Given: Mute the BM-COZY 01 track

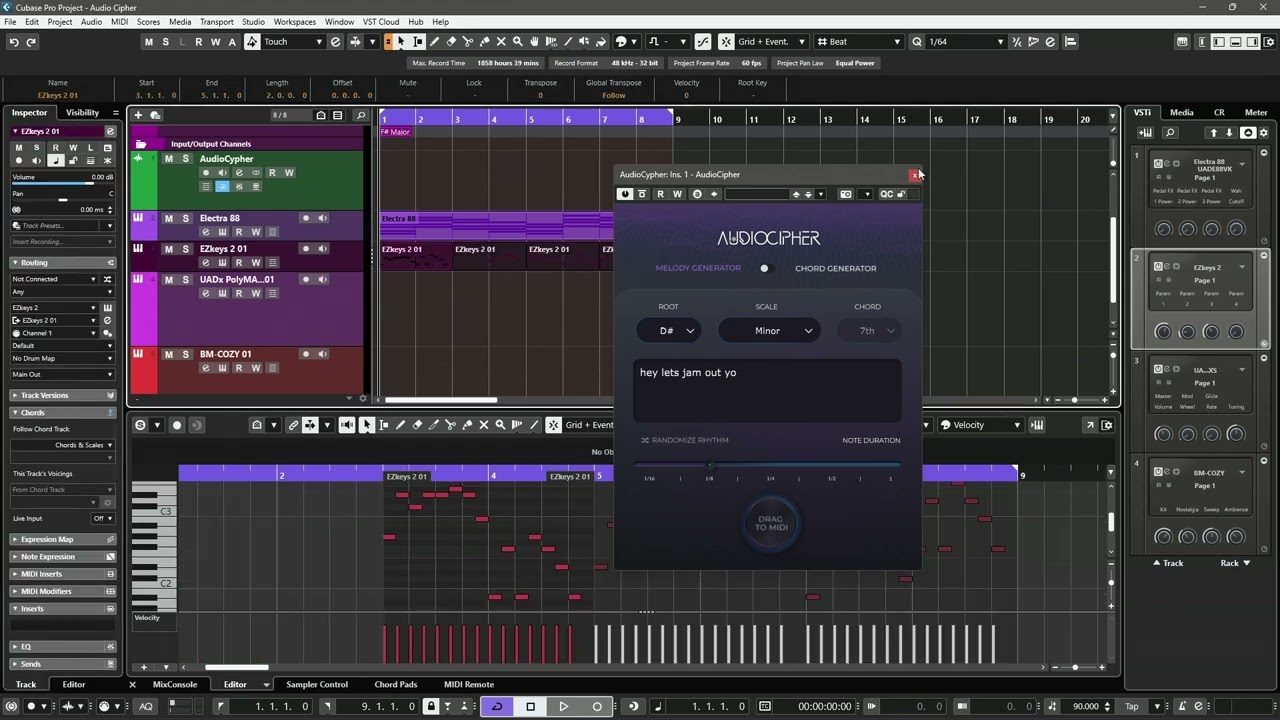Looking at the screenshot, I should coord(168,354).
